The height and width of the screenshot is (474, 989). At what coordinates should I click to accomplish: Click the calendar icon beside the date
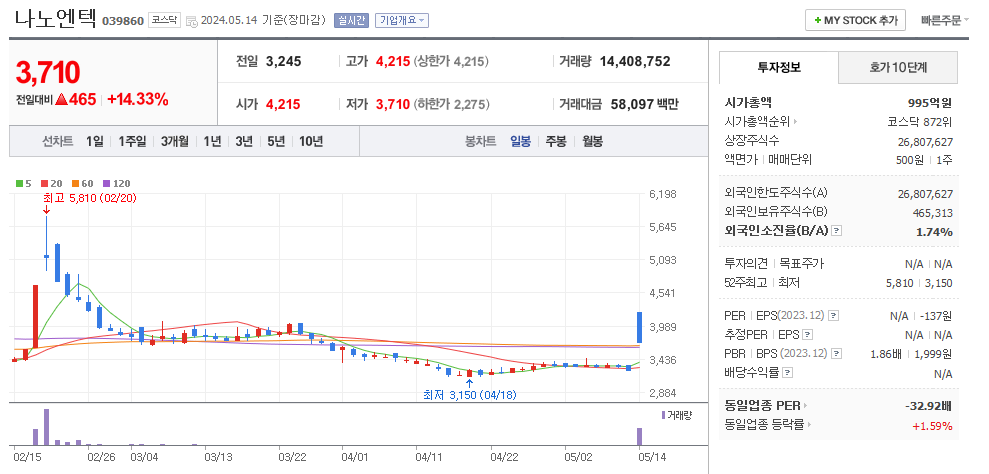pos(192,21)
